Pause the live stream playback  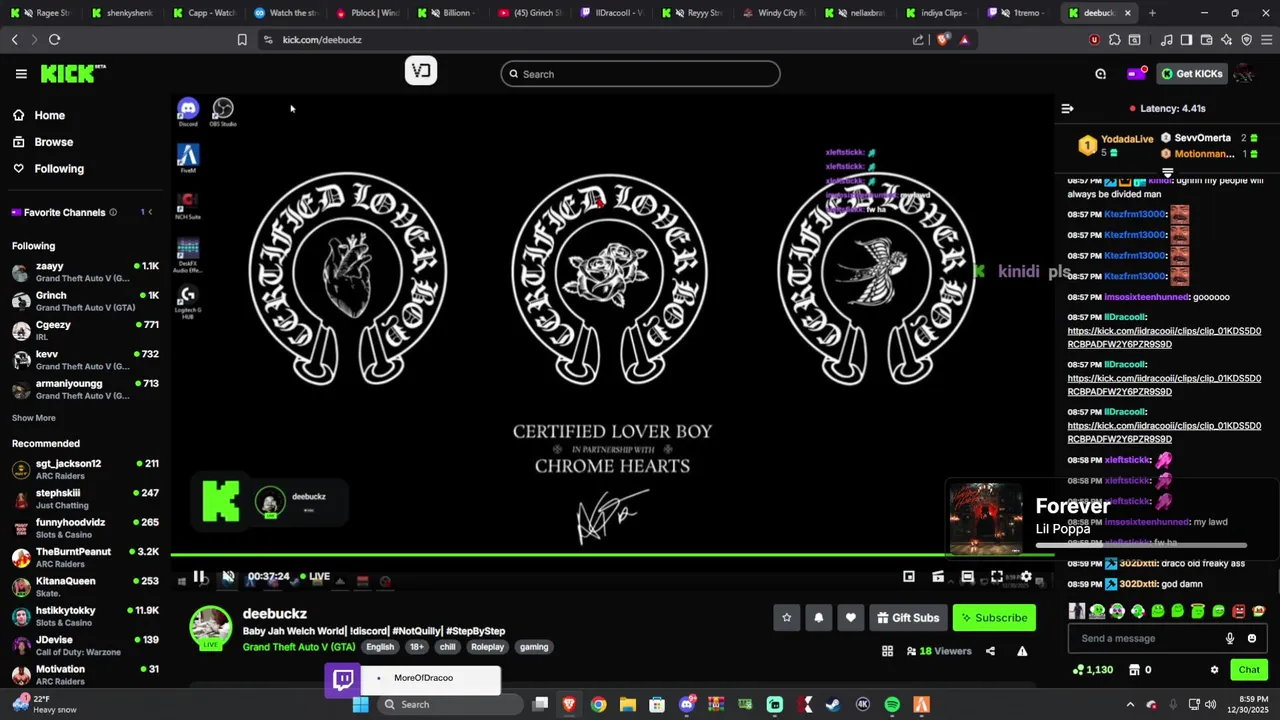pos(199,577)
